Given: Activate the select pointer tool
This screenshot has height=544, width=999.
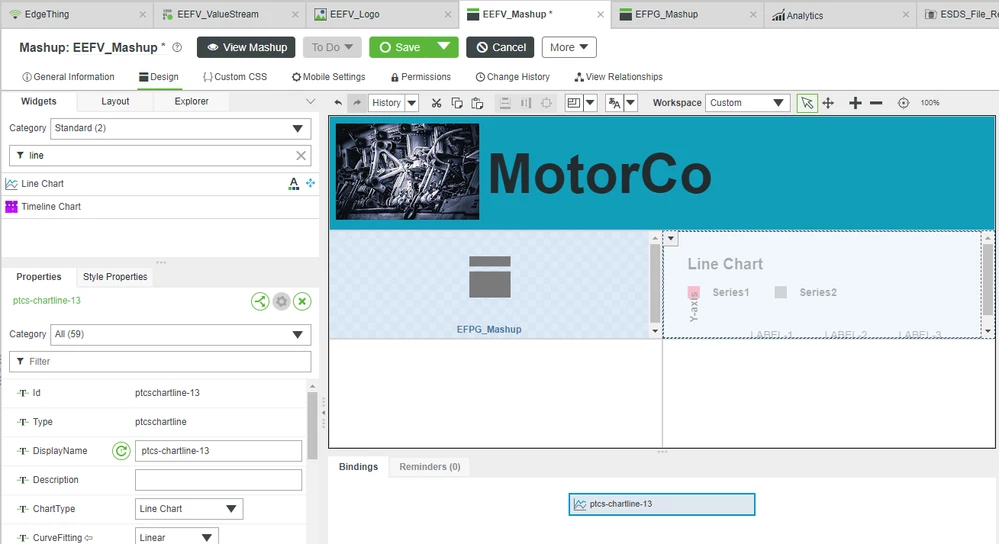Looking at the screenshot, I should tap(807, 103).
